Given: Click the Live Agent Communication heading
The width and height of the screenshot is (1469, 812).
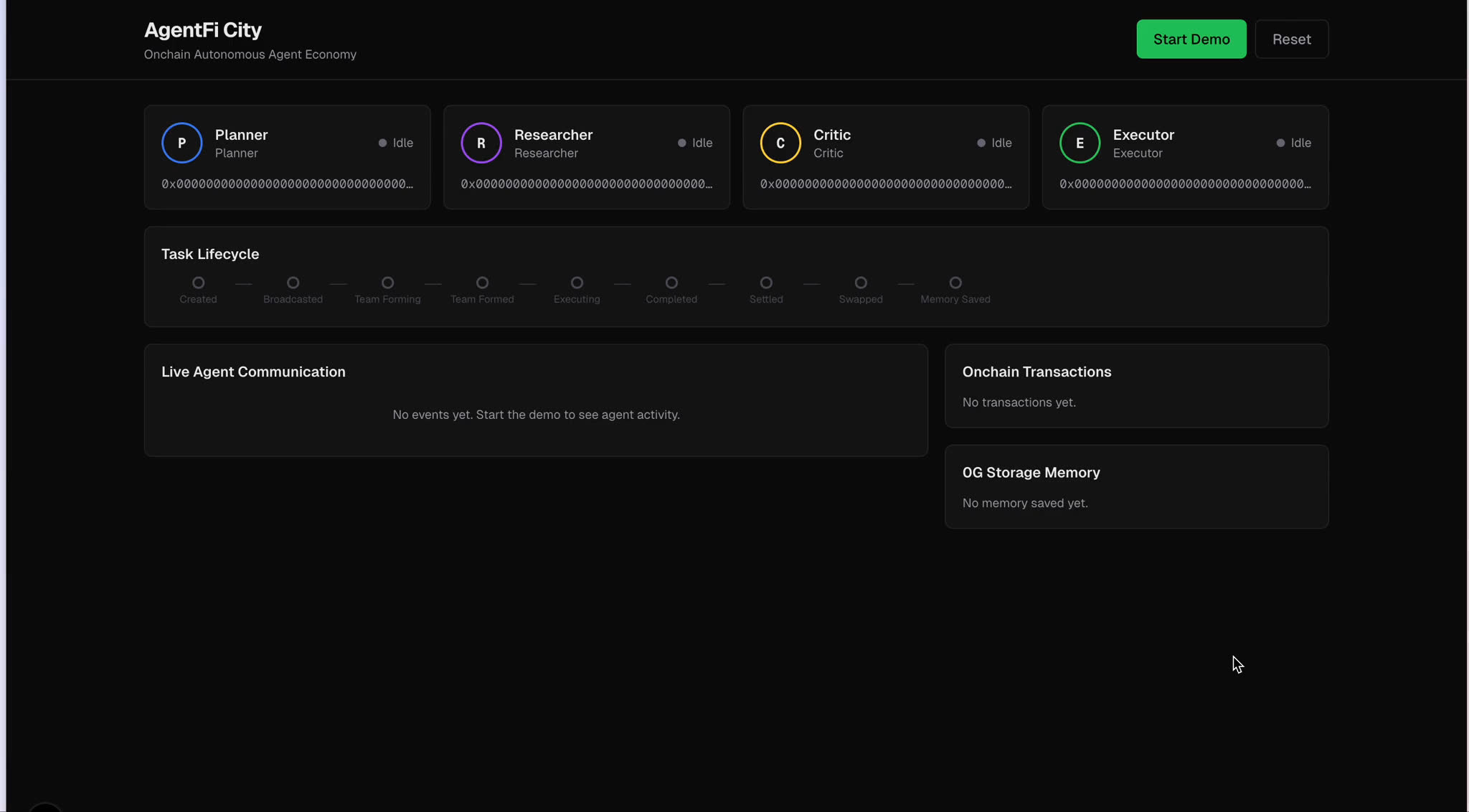Looking at the screenshot, I should 253,372.
